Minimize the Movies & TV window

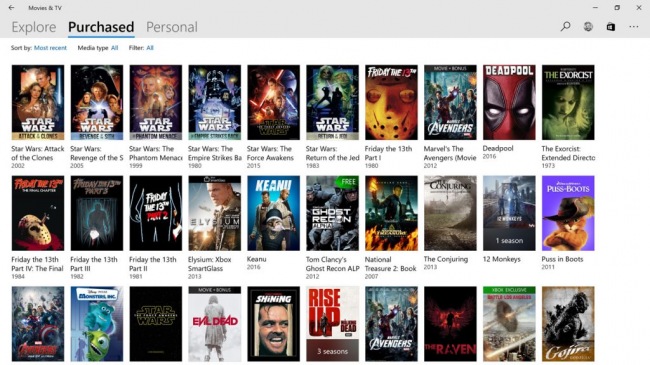pyautogui.click(x=595, y=7)
